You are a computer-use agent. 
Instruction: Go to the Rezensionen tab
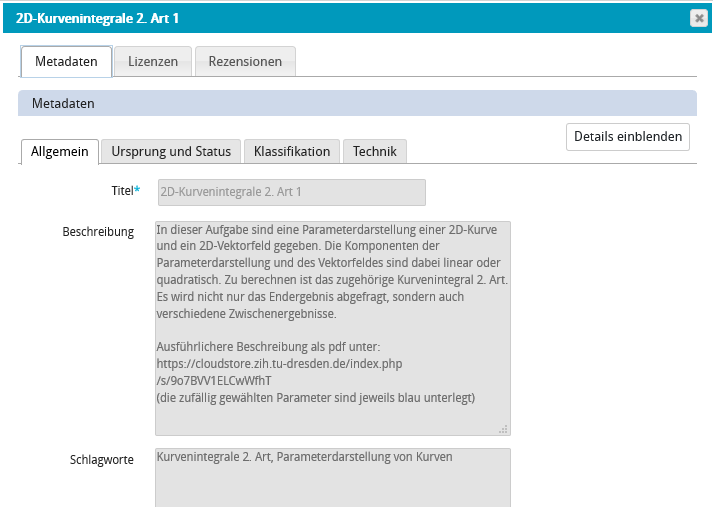point(245,61)
